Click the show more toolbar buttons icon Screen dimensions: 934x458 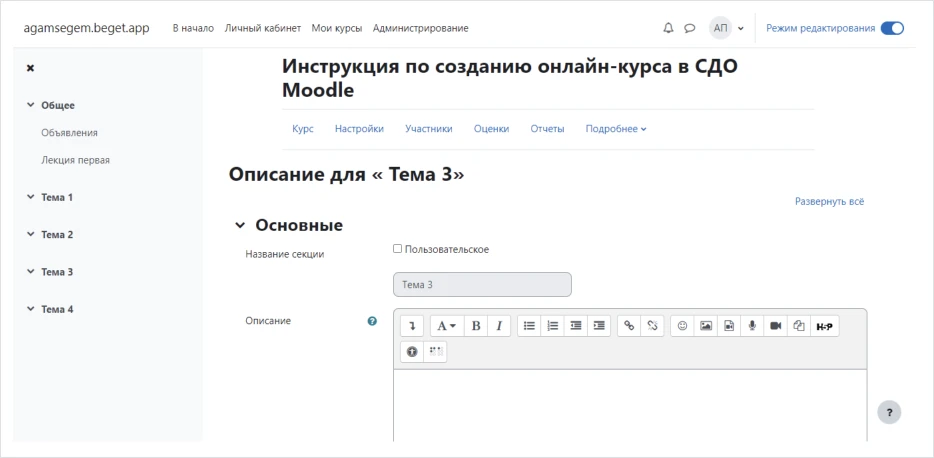pos(412,326)
